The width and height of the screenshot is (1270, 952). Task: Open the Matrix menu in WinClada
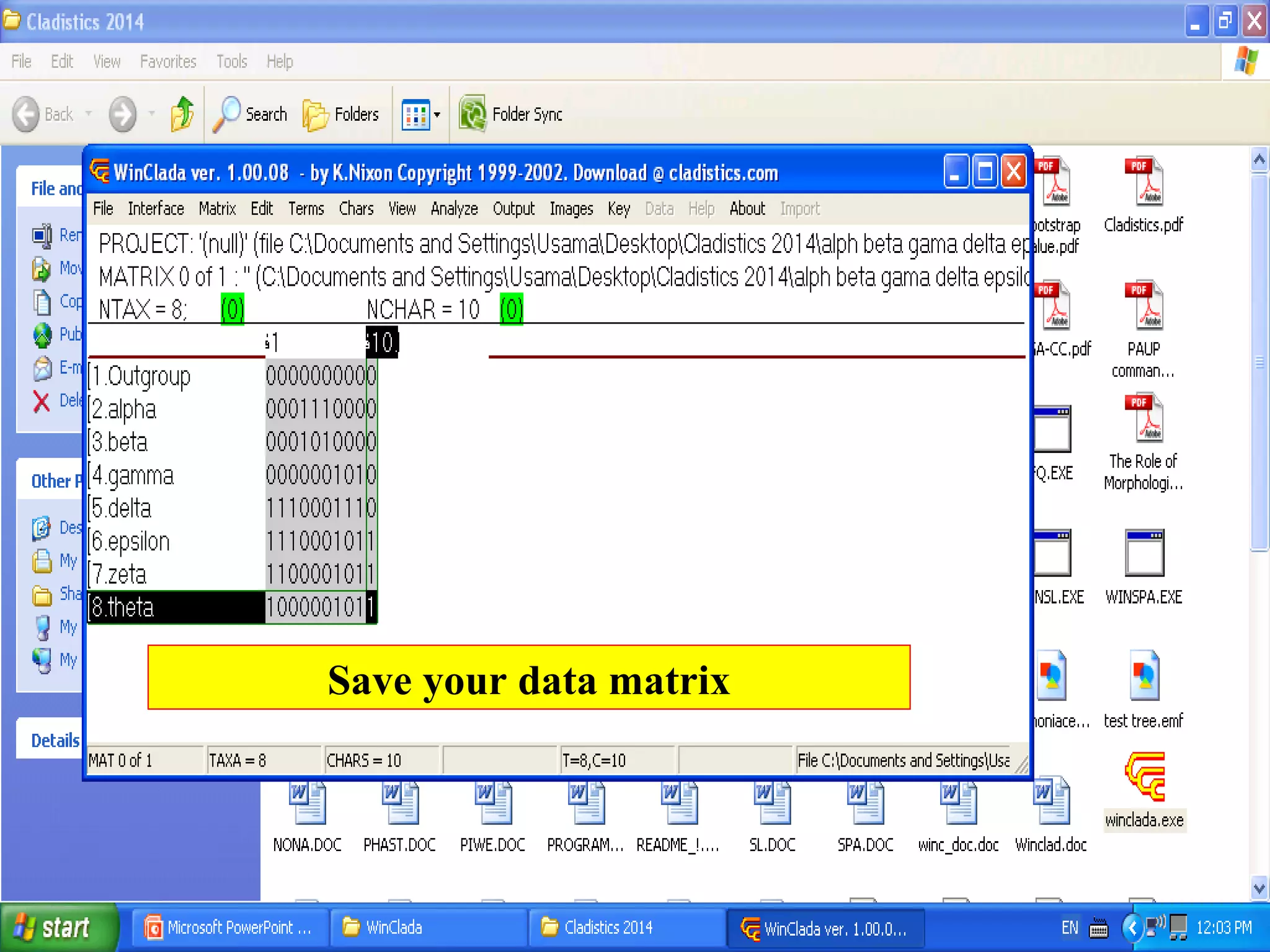(217, 209)
